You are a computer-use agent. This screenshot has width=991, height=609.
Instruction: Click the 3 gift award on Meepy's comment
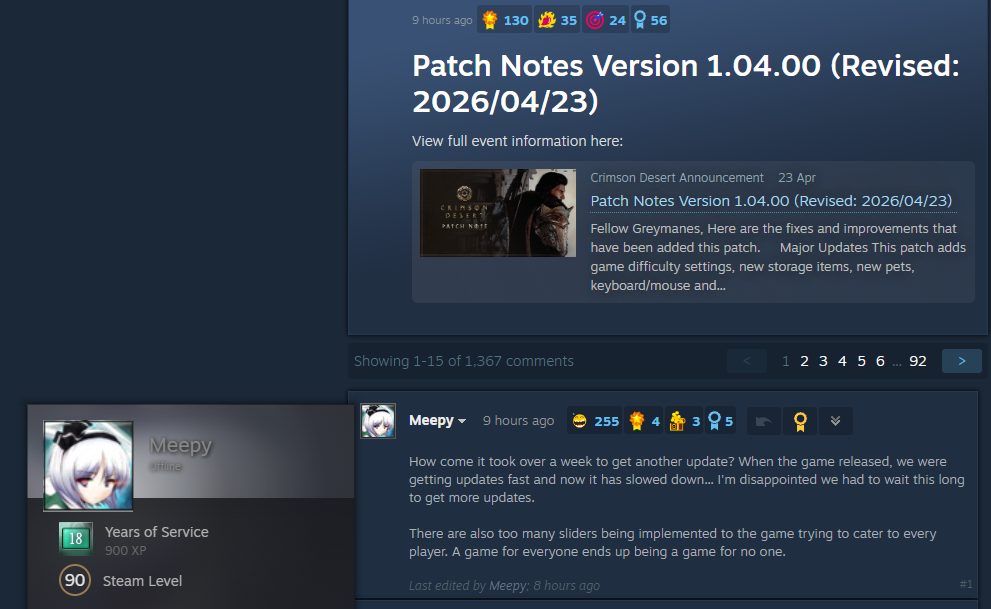click(x=684, y=421)
